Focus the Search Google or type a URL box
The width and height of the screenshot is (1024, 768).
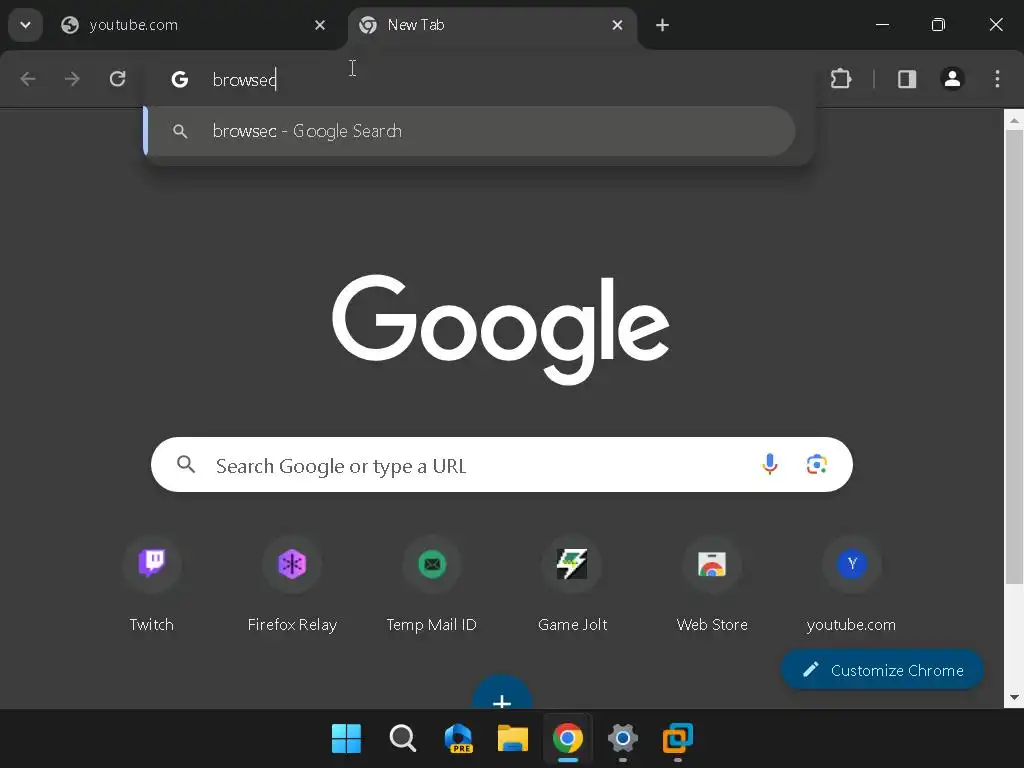click(x=502, y=465)
